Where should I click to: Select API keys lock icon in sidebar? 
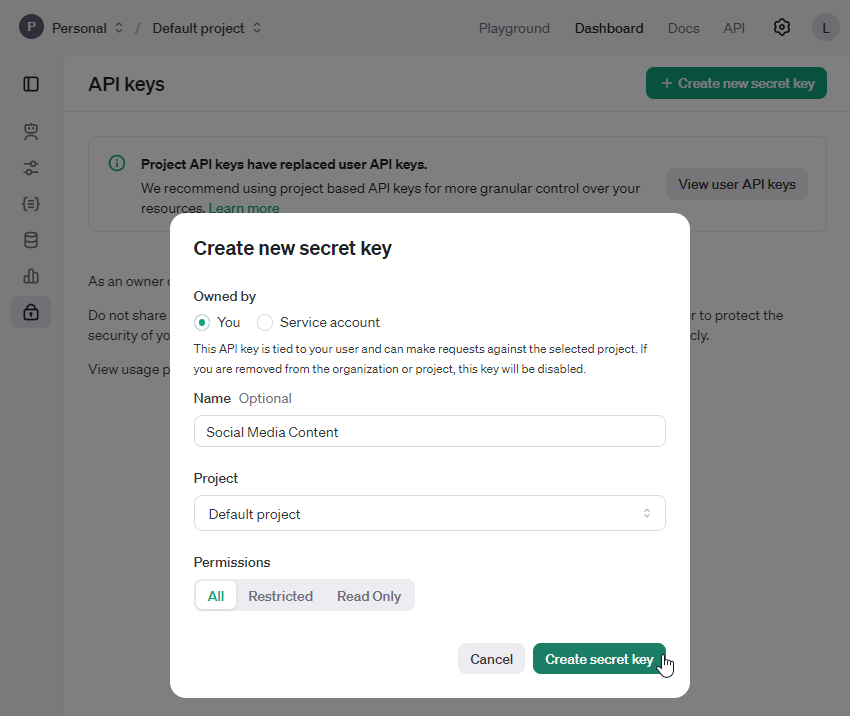tap(31, 312)
